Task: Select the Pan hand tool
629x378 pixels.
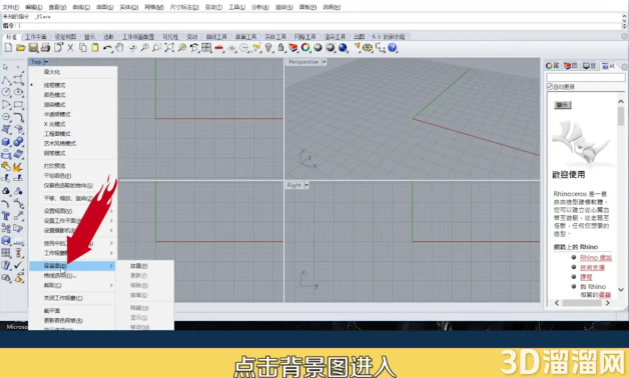Action: (x=119, y=48)
